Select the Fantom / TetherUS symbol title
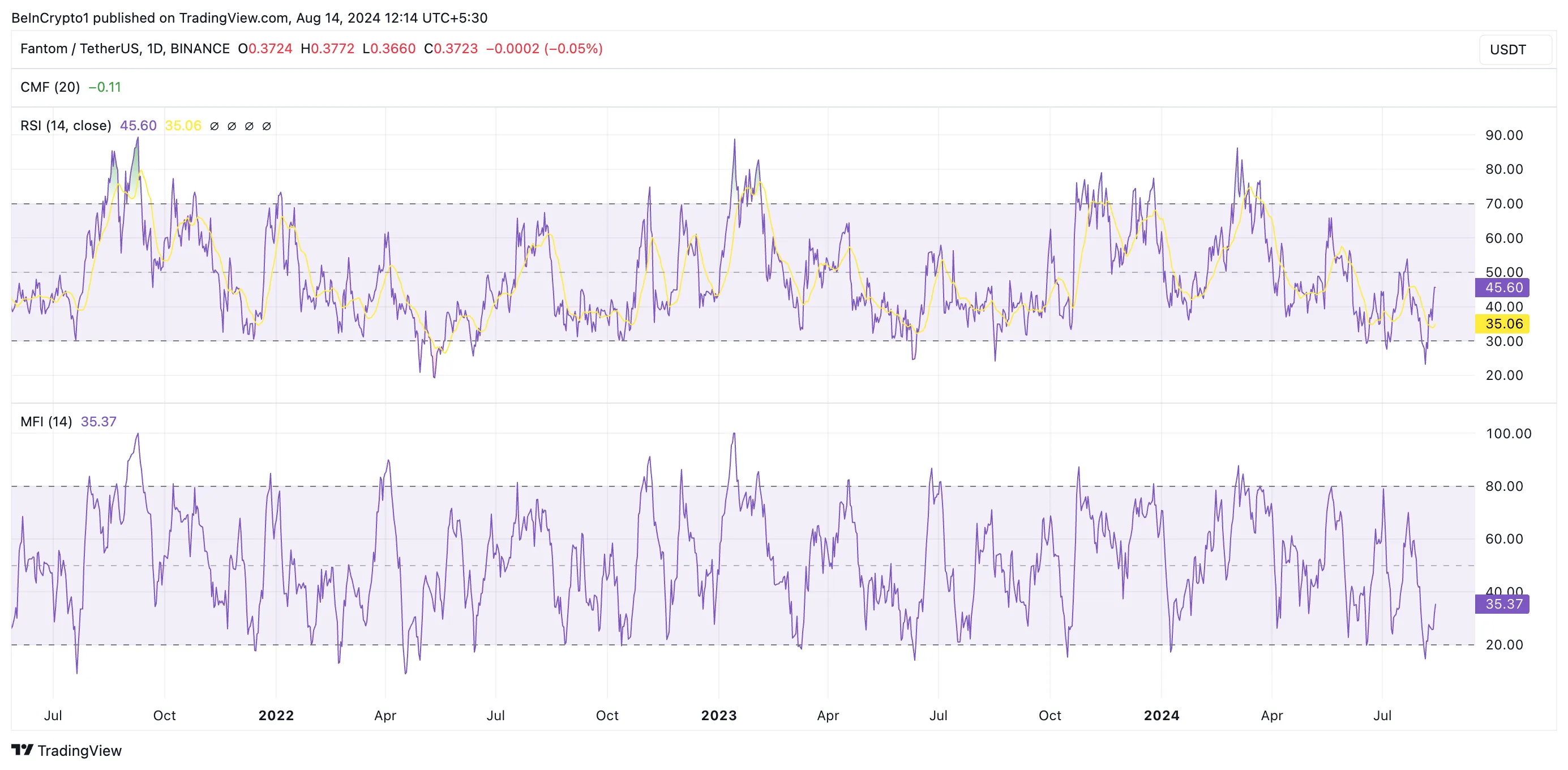Image resolution: width=1568 pixels, height=770 pixels. 125,49
